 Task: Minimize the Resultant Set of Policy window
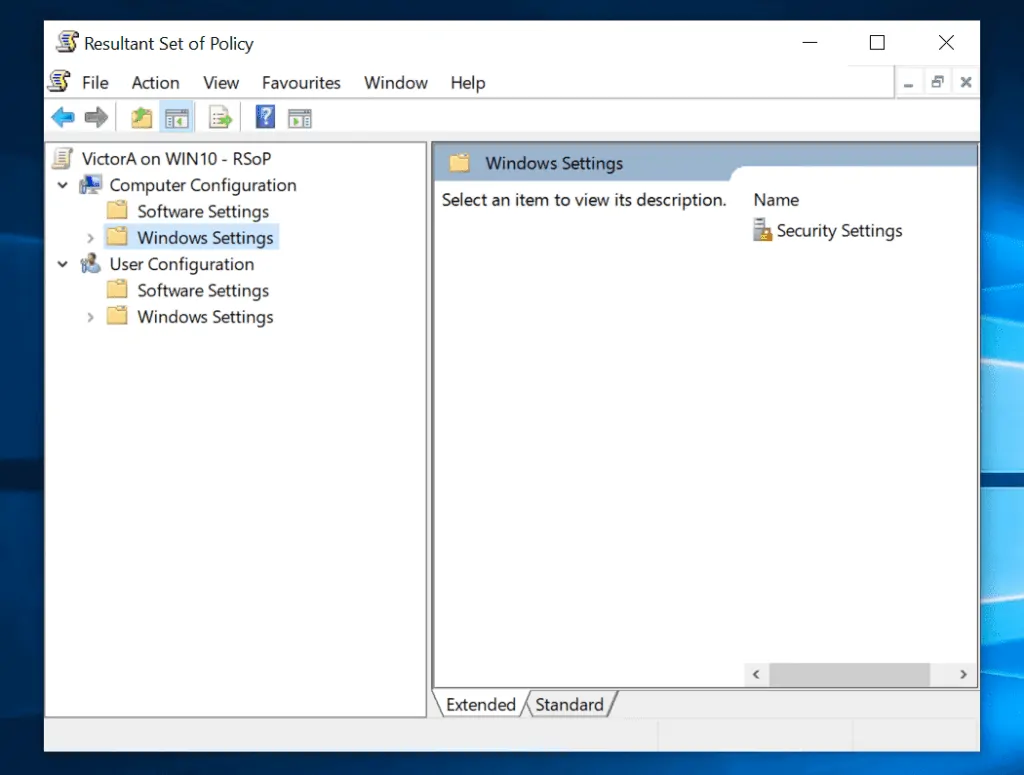[x=810, y=42]
